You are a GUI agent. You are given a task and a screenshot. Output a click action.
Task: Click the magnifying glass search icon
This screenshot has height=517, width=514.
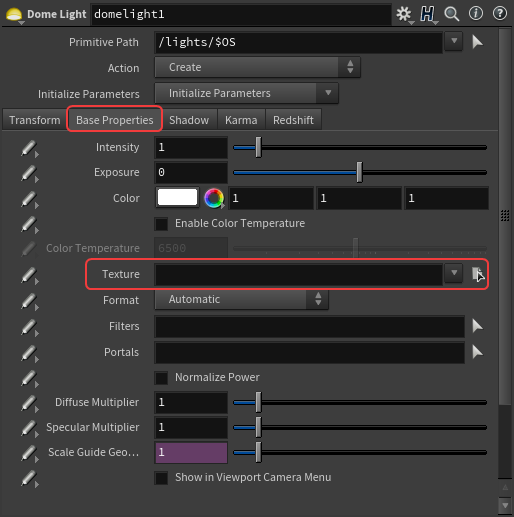[452, 14]
